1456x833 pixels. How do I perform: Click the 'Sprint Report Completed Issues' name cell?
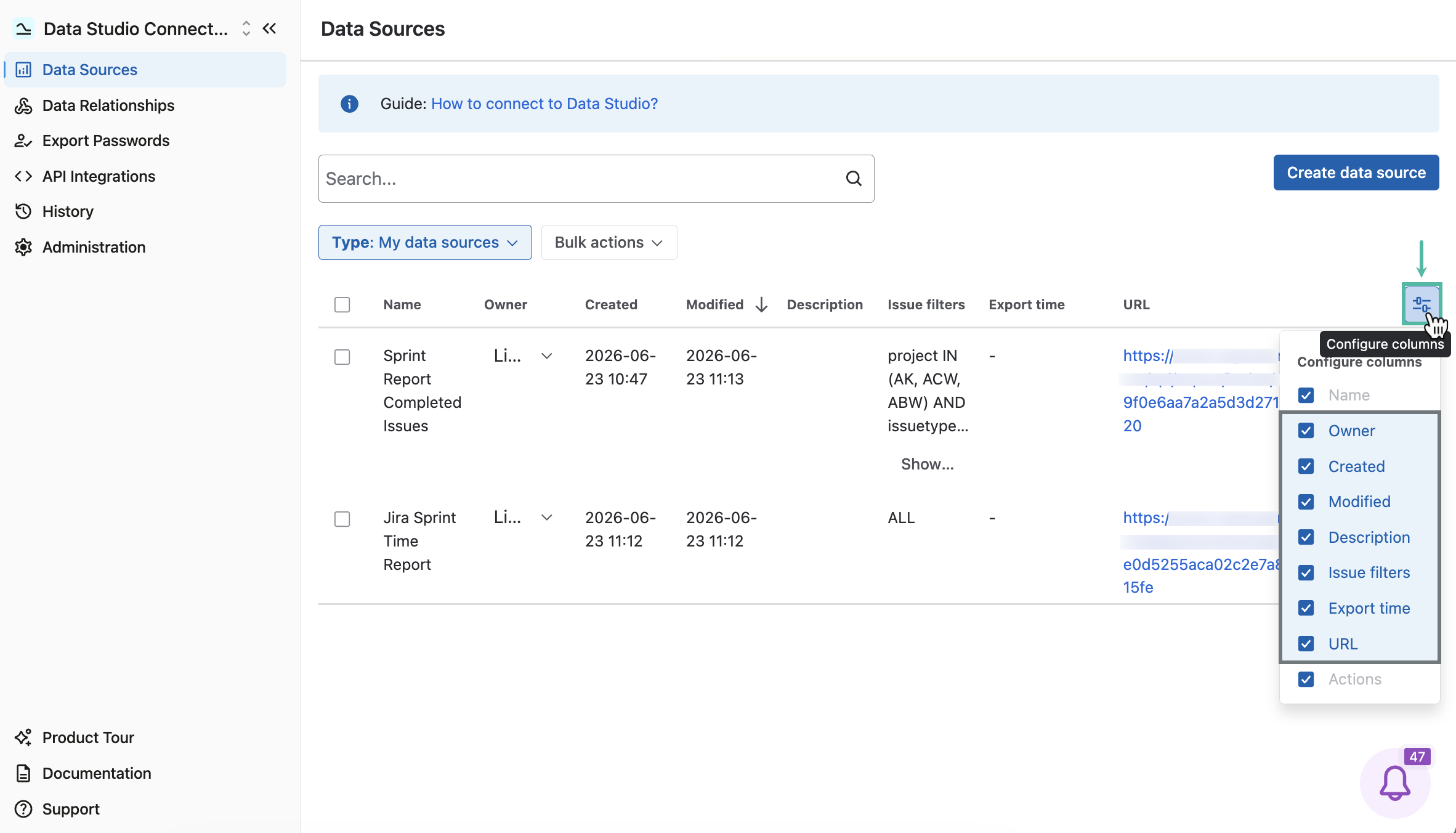423,391
